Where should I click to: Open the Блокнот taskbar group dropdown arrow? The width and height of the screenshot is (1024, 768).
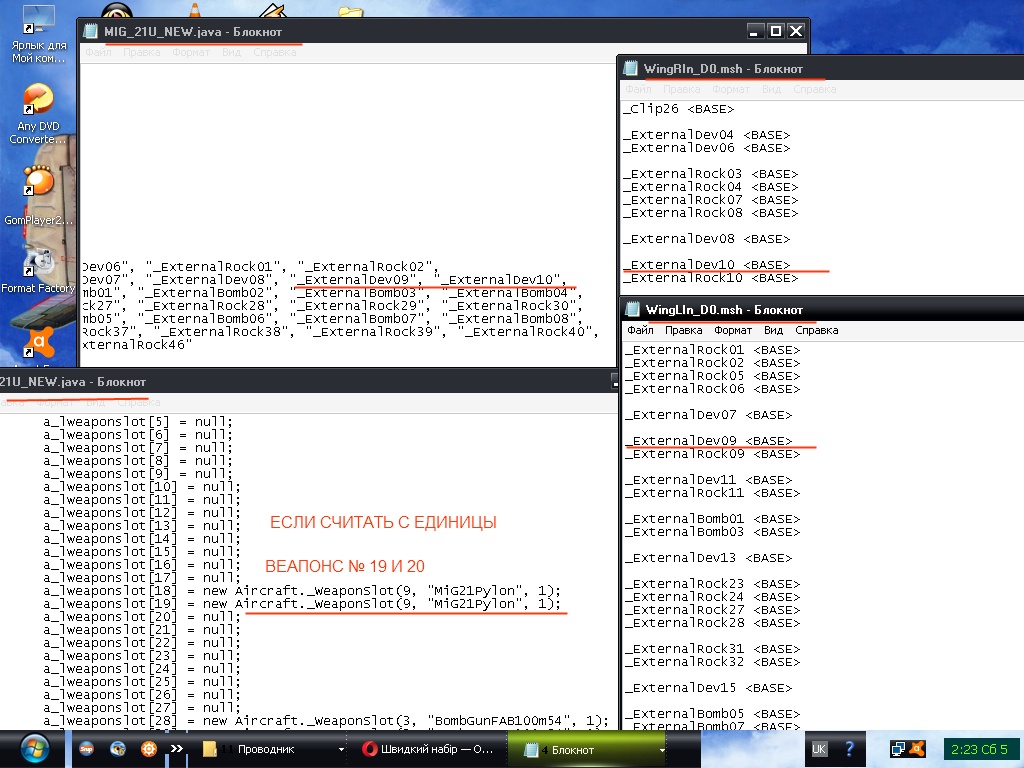click(662, 749)
